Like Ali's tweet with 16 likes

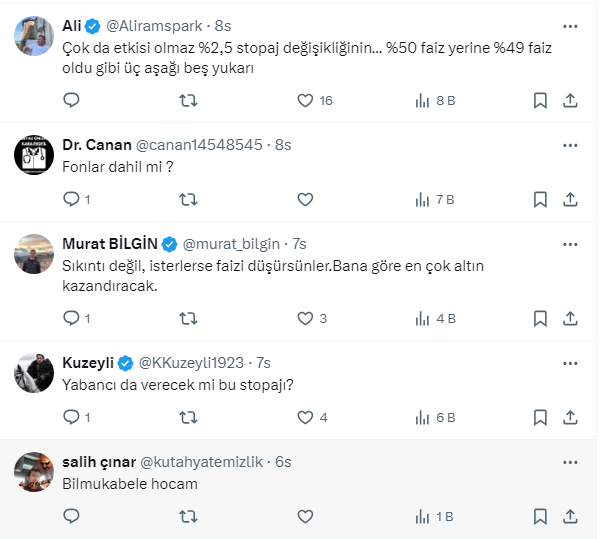coord(306,100)
